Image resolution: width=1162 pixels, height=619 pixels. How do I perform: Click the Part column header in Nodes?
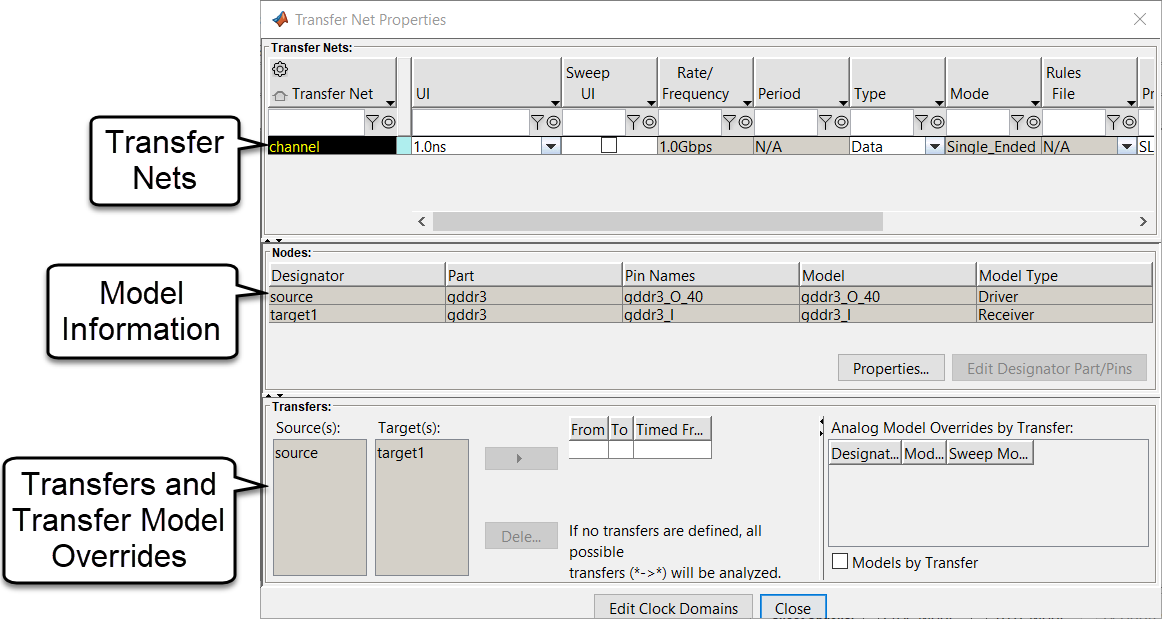534,276
